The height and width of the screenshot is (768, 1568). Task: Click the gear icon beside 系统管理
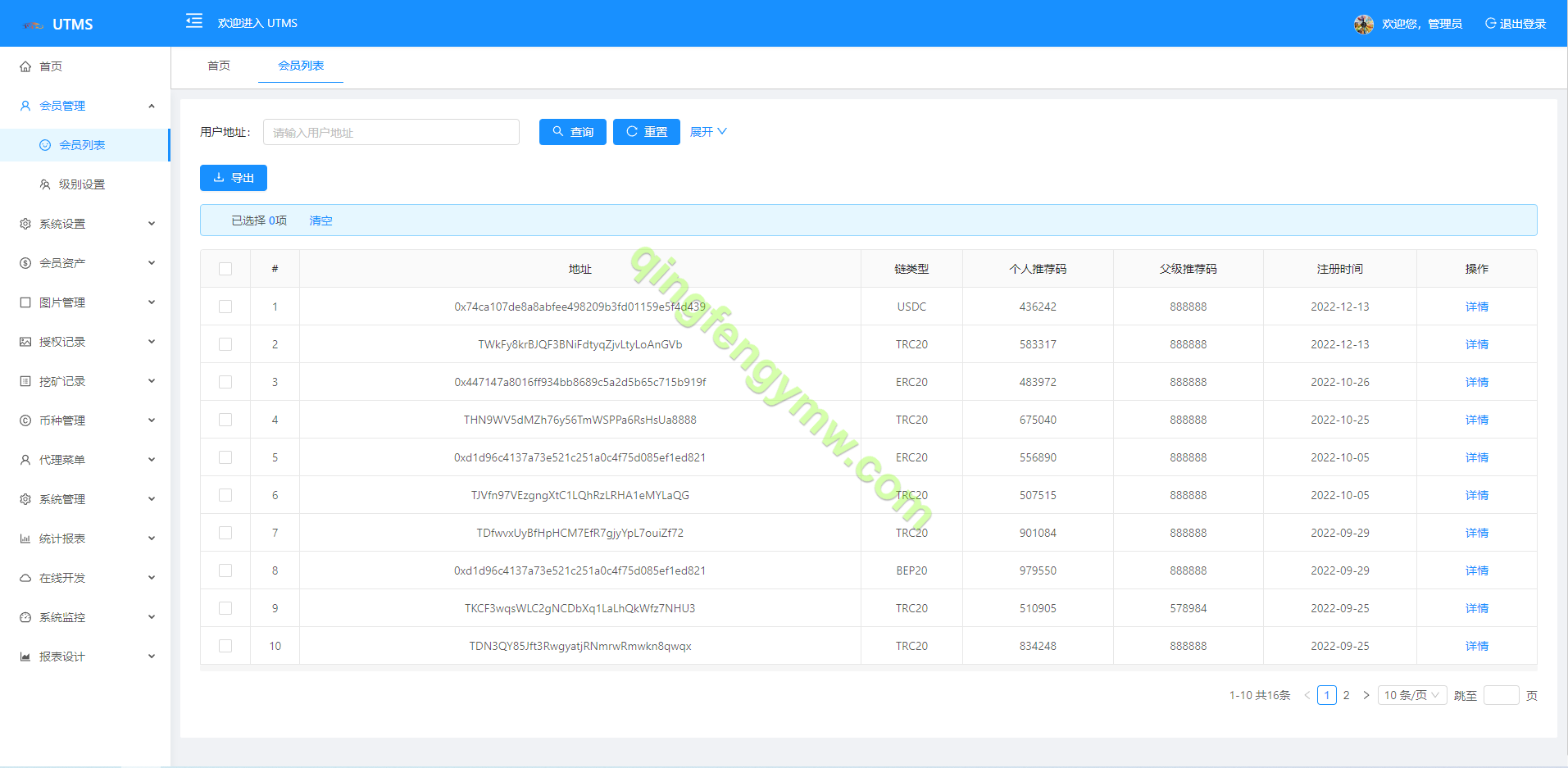point(25,499)
